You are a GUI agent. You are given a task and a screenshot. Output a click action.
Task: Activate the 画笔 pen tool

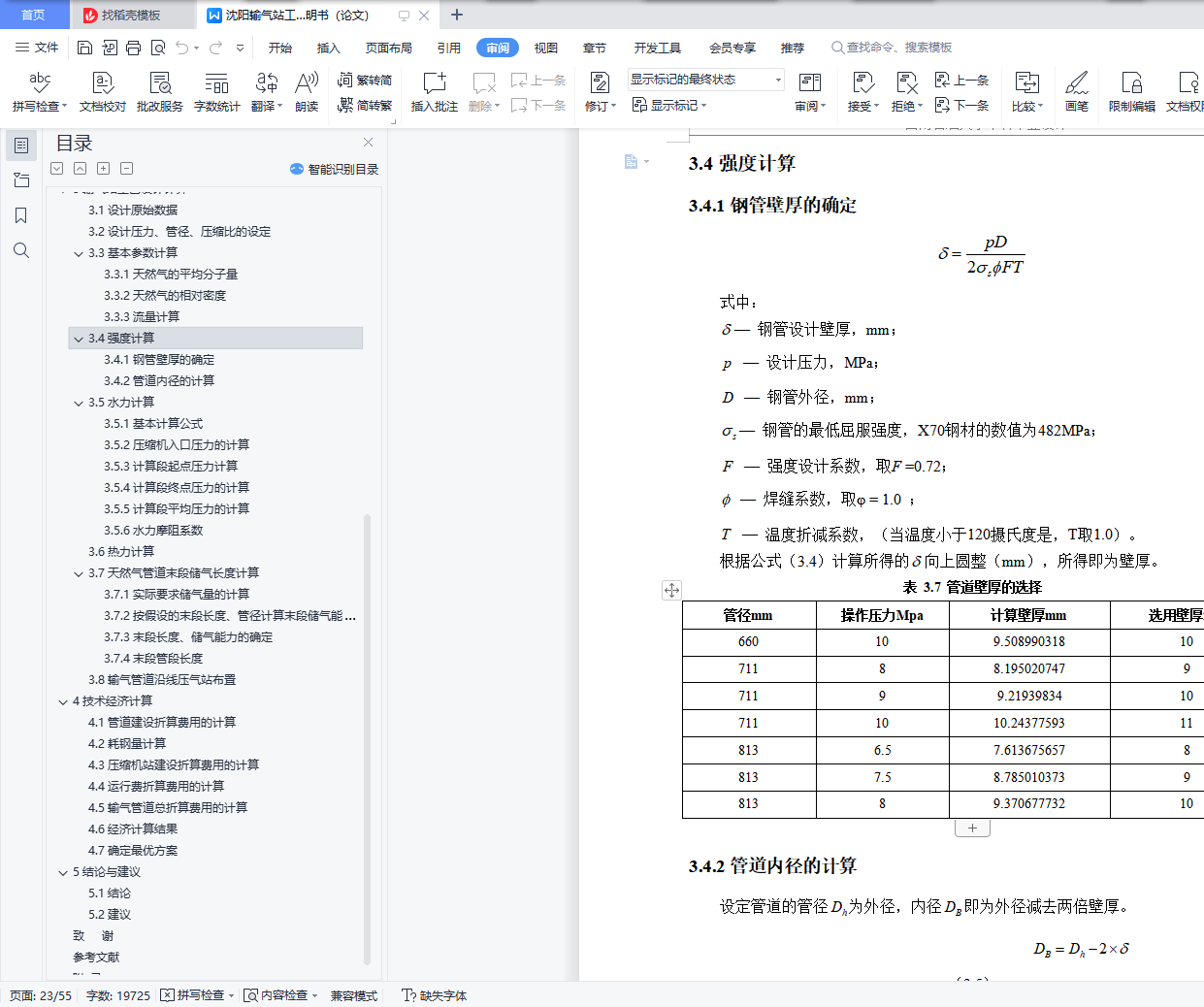(x=1077, y=92)
